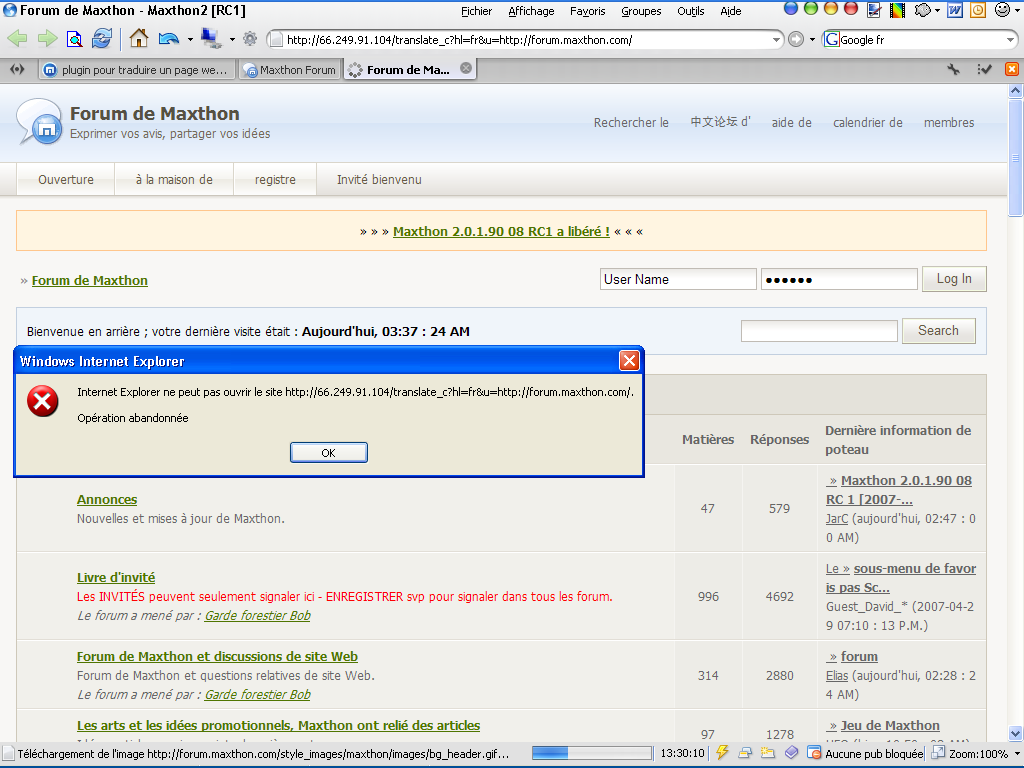Click the purple layered diamond status icon
Screen dimensions: 1024x768
coord(791,752)
